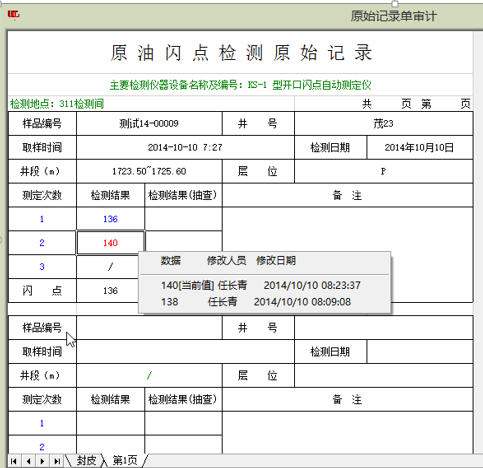Go to first sheet navigation arrow
Image resolution: width=483 pixels, height=468 pixels.
pos(14,461)
